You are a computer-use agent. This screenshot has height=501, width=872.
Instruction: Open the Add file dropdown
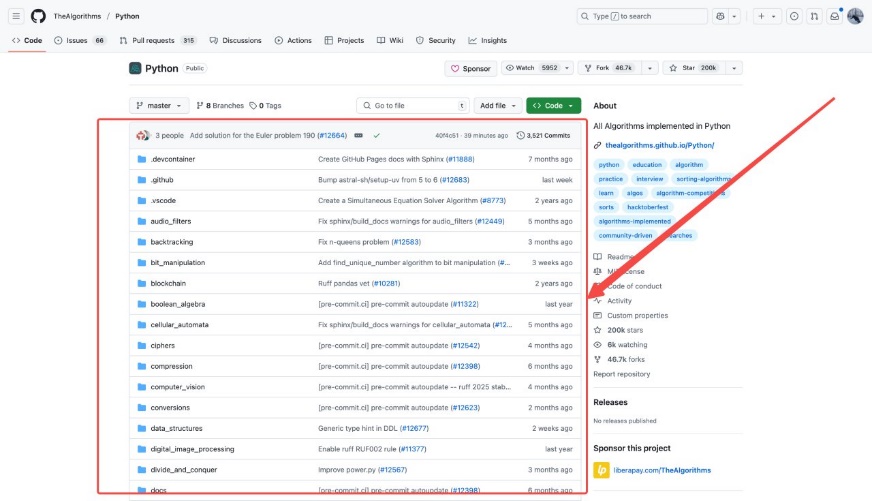pos(498,105)
